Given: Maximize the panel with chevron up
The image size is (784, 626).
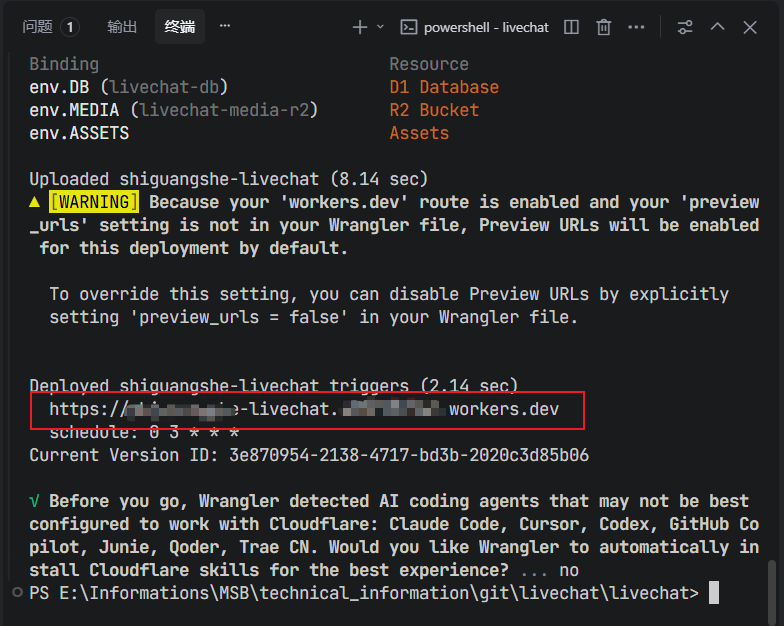Looking at the screenshot, I should coord(718,26).
